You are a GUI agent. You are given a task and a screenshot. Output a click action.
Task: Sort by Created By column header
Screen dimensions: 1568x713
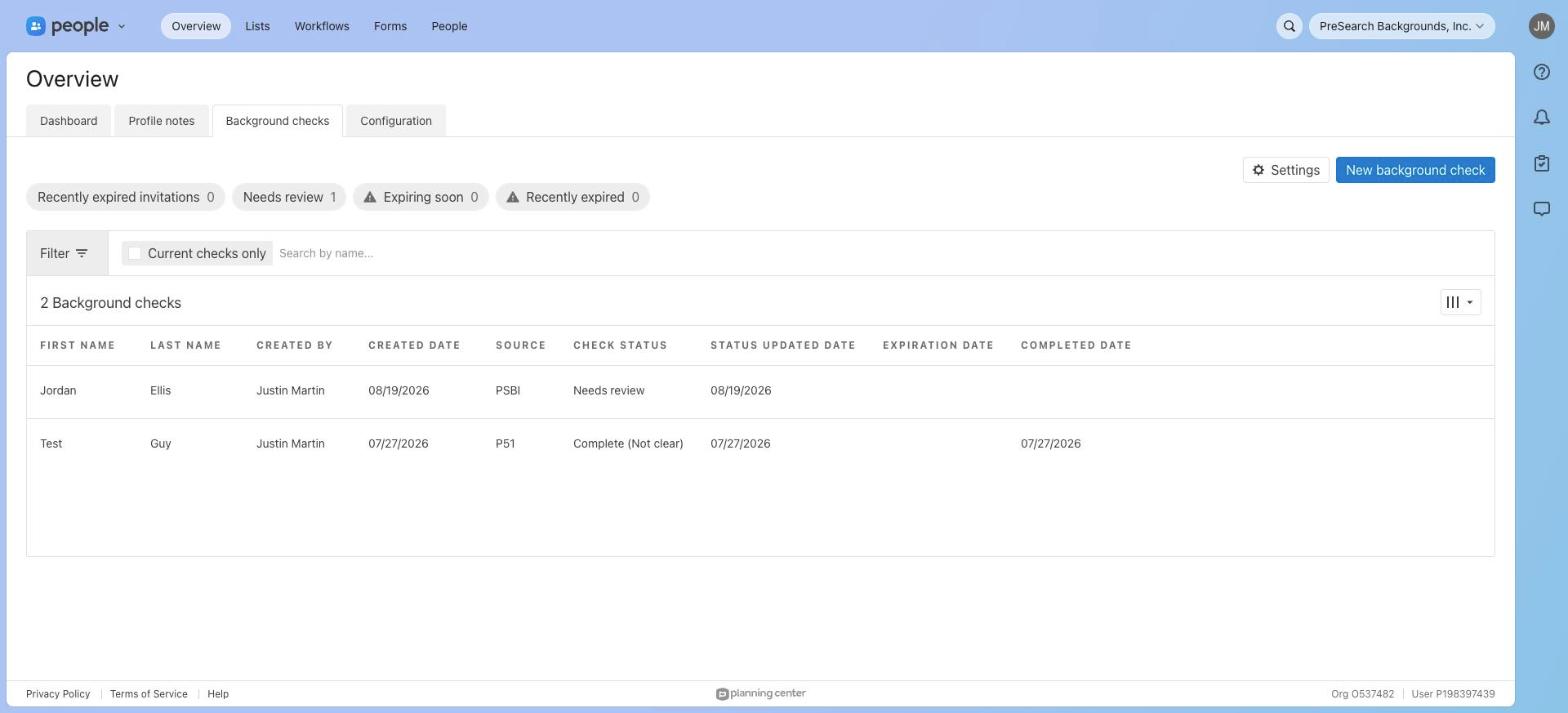pyautogui.click(x=294, y=345)
